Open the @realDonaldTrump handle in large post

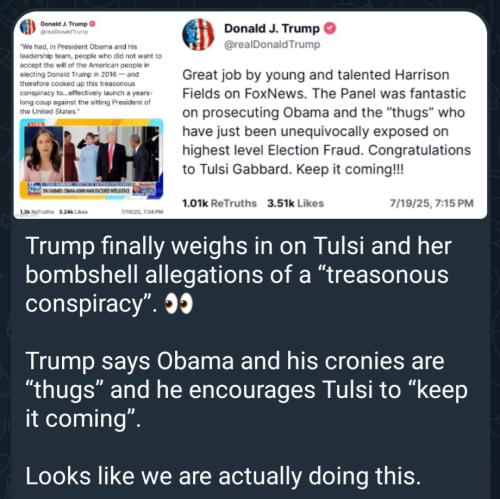(x=272, y=44)
